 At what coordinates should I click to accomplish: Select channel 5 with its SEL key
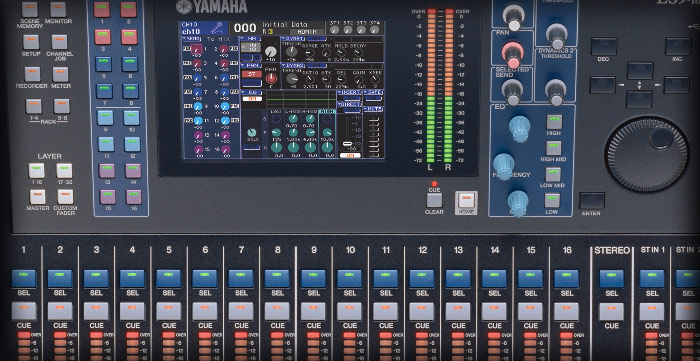tap(168, 278)
